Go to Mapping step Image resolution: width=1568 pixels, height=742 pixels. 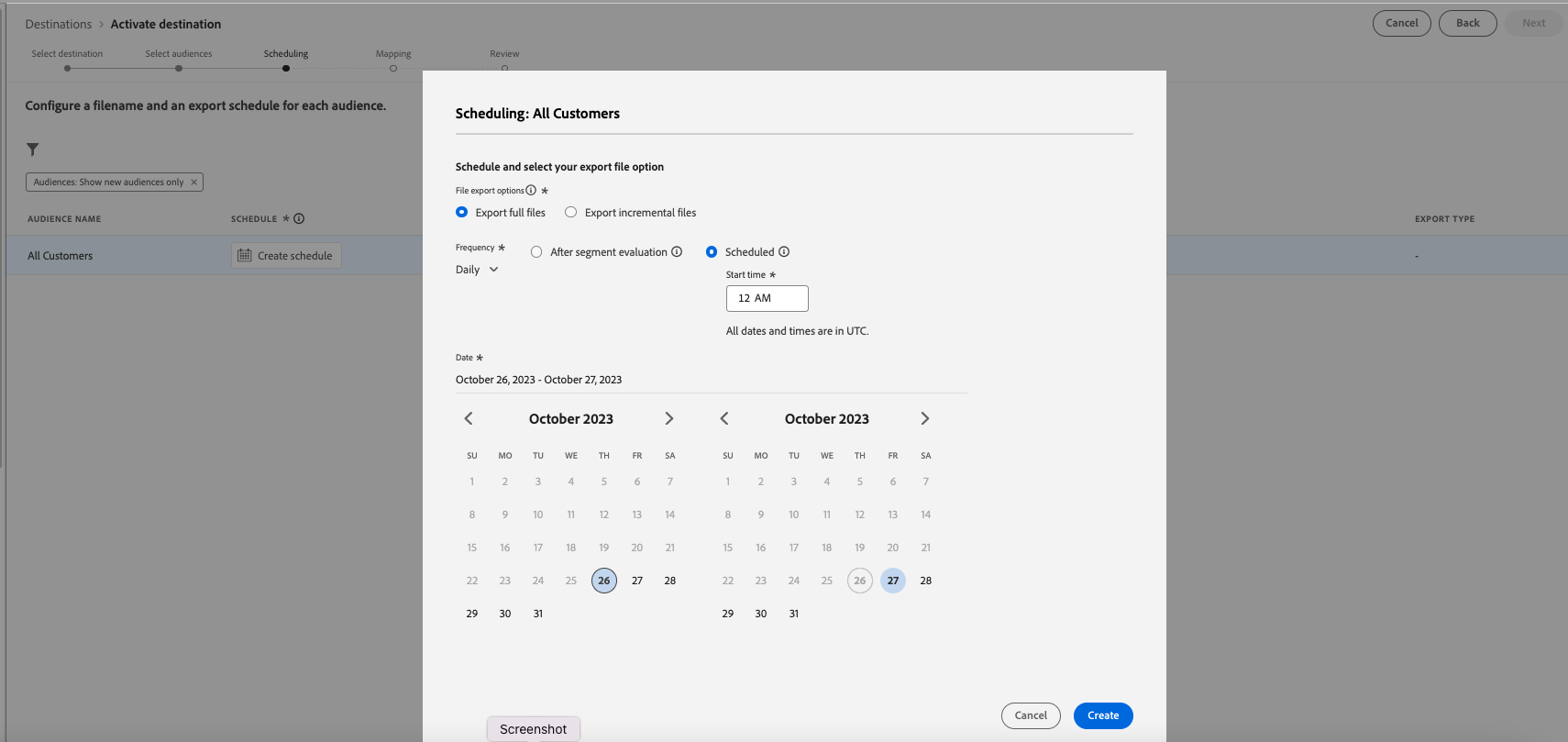pyautogui.click(x=393, y=60)
